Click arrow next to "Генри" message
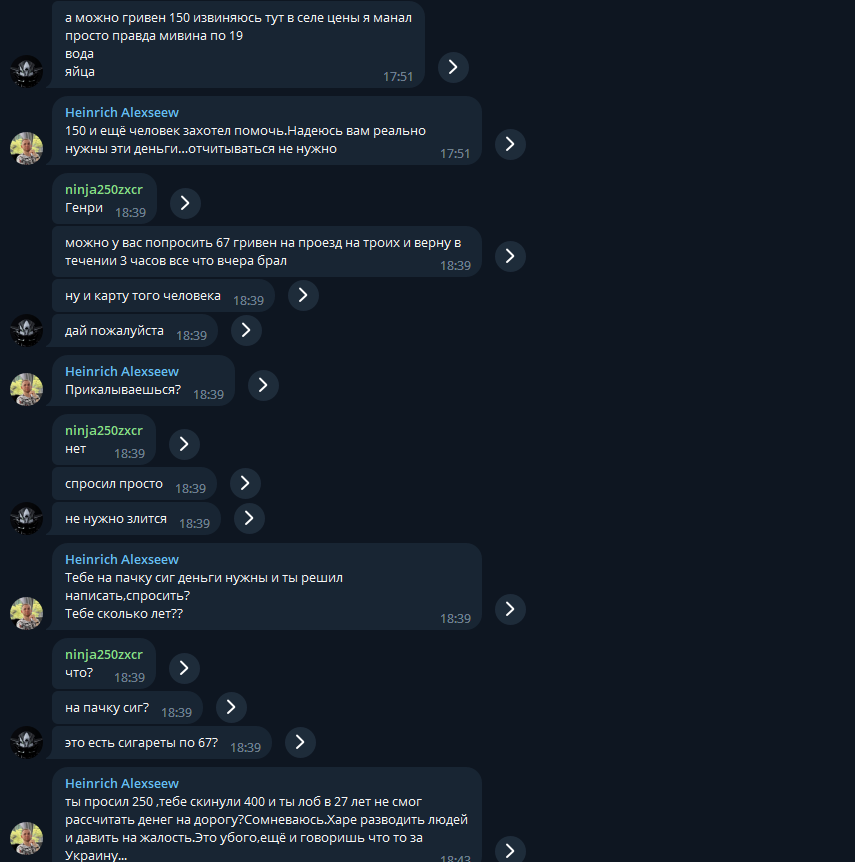The height and width of the screenshot is (862, 855). coord(185,203)
